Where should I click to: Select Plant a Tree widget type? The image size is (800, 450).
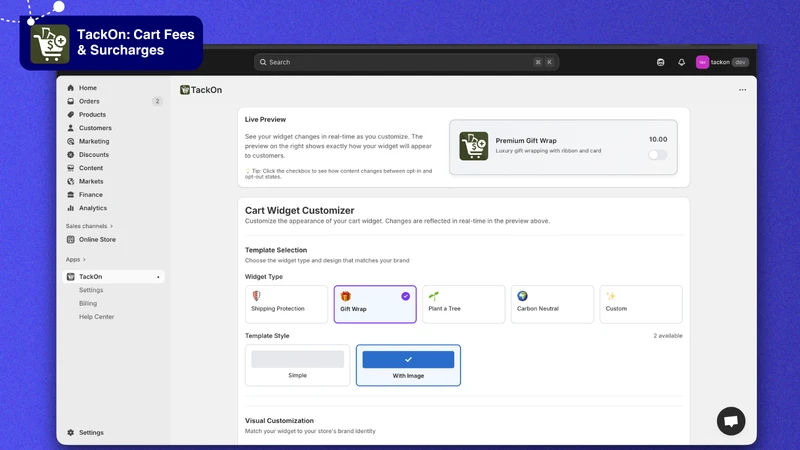(x=464, y=304)
